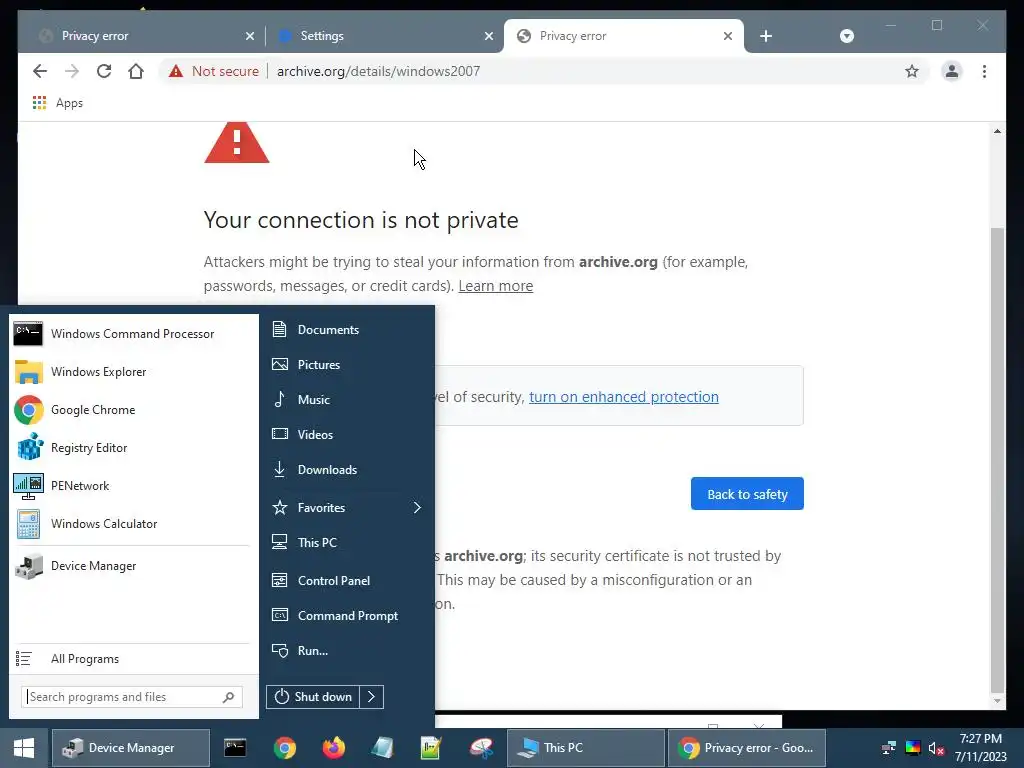Open This PC from the Start menu
Image resolution: width=1024 pixels, height=768 pixels.
(x=347, y=542)
